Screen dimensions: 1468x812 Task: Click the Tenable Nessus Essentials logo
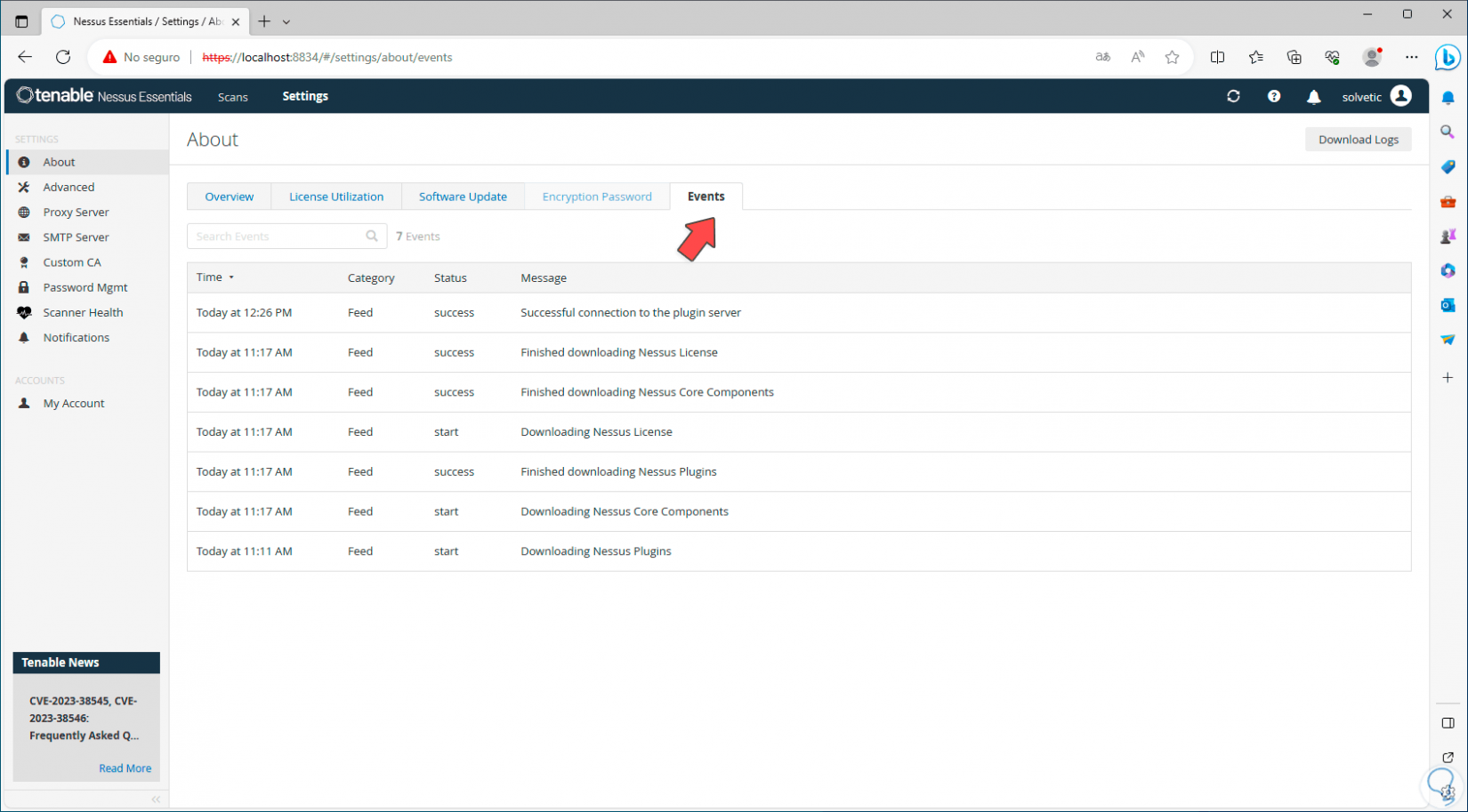(x=104, y=96)
